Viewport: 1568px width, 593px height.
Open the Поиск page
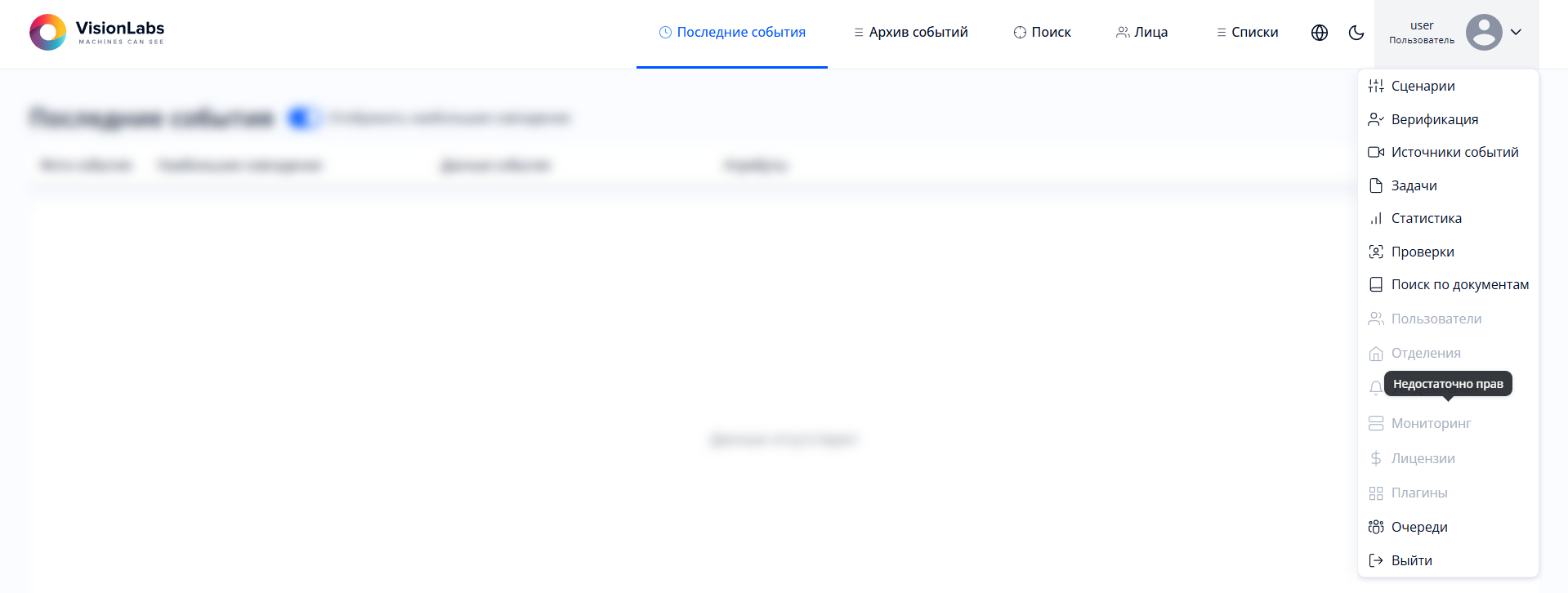[x=1042, y=33]
